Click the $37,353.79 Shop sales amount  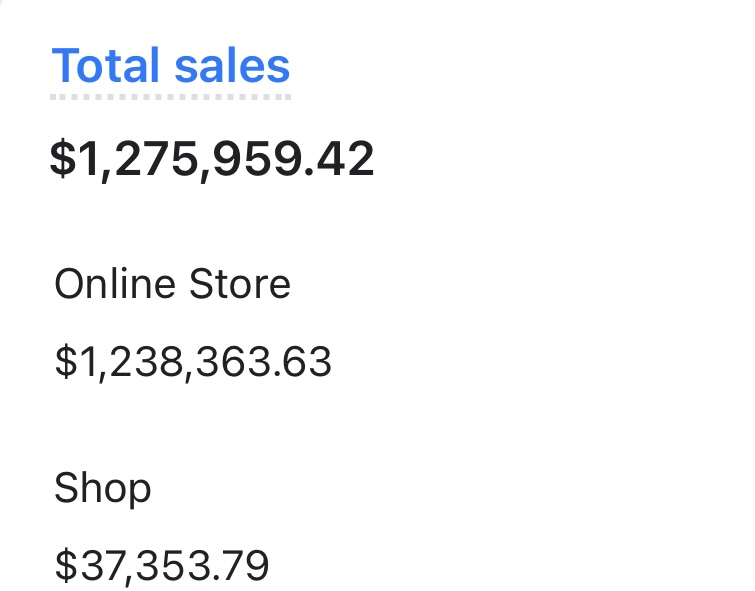coord(162,566)
